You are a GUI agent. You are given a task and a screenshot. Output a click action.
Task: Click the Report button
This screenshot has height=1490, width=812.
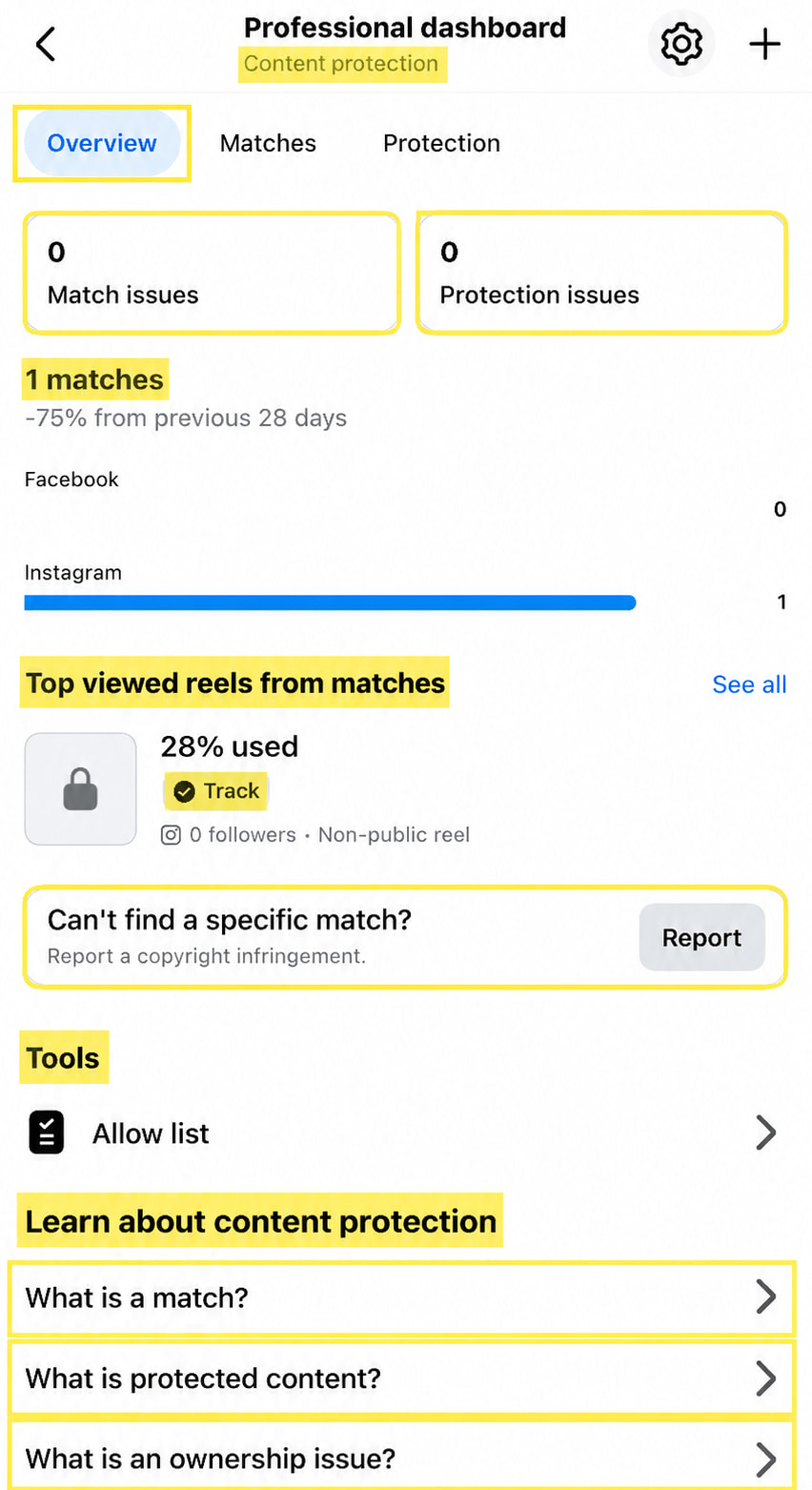[x=702, y=938]
